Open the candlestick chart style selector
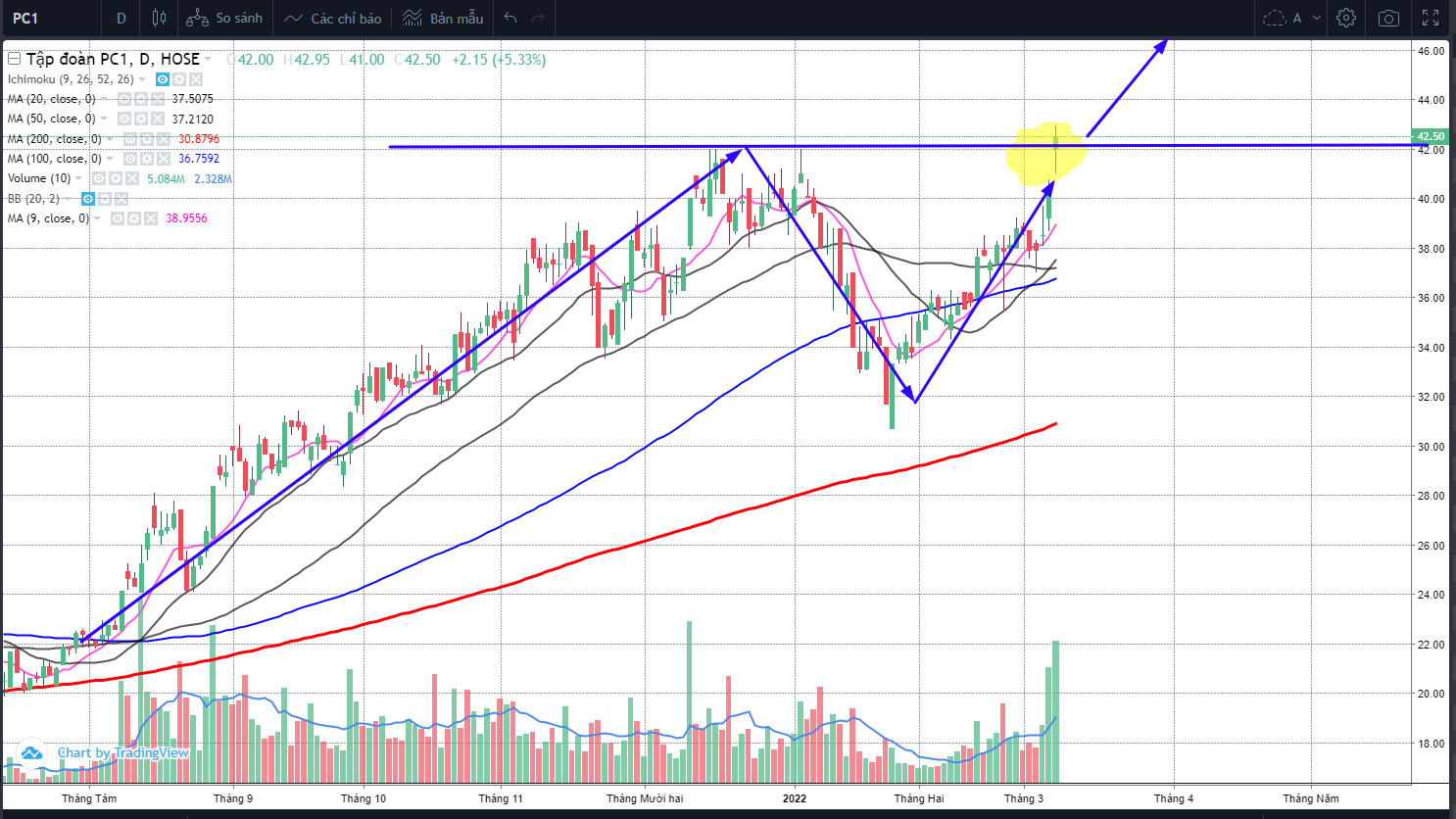This screenshot has width=1456, height=819. 159,18
